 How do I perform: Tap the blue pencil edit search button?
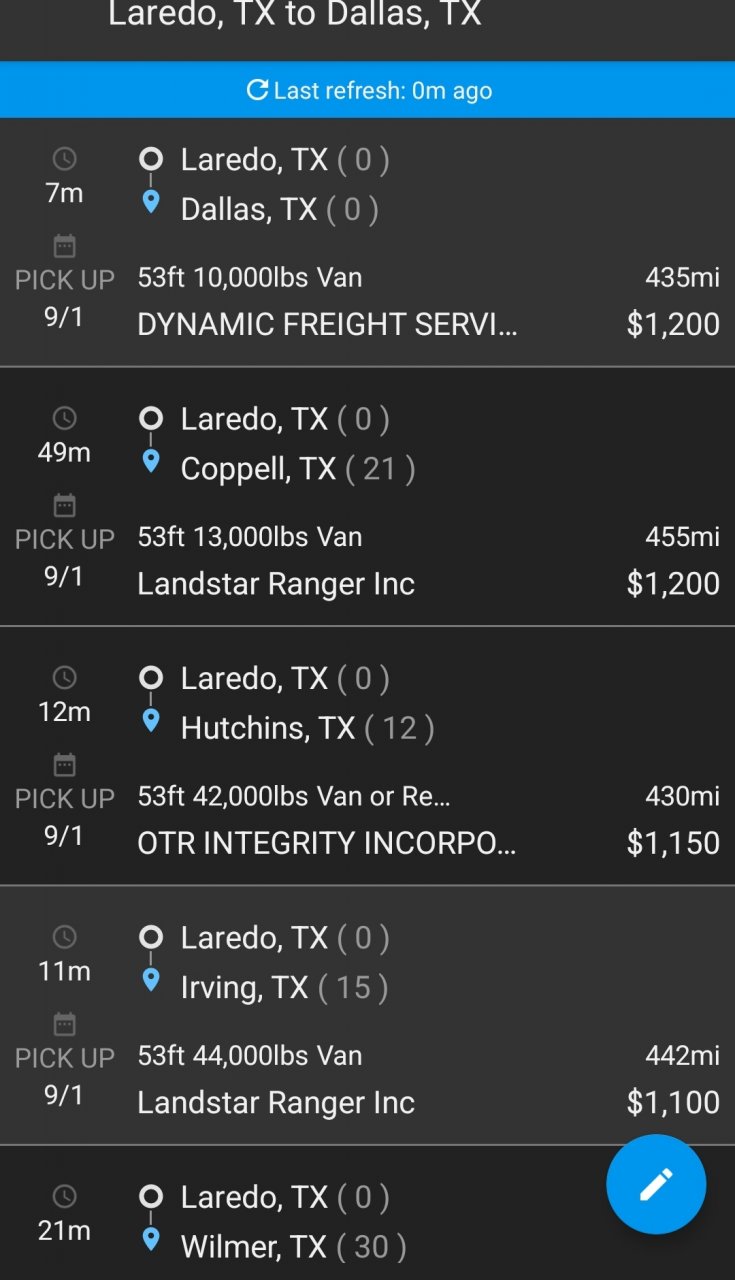[x=656, y=1184]
